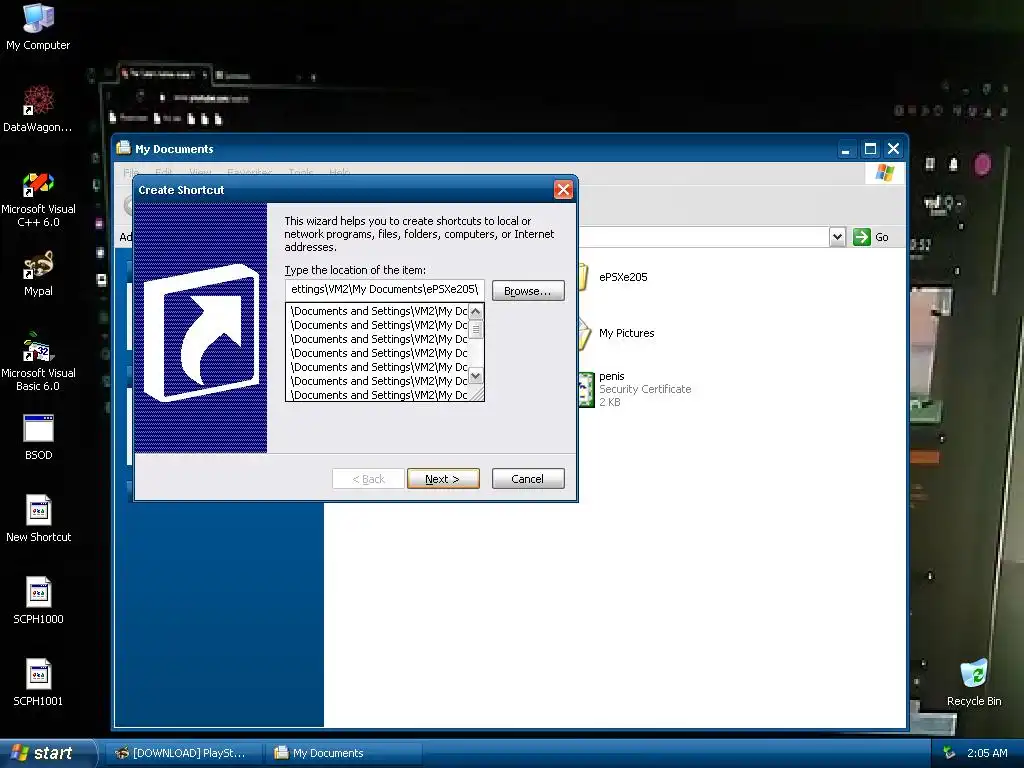This screenshot has width=1024, height=768.
Task: Click the Next > button
Action: pyautogui.click(x=443, y=479)
